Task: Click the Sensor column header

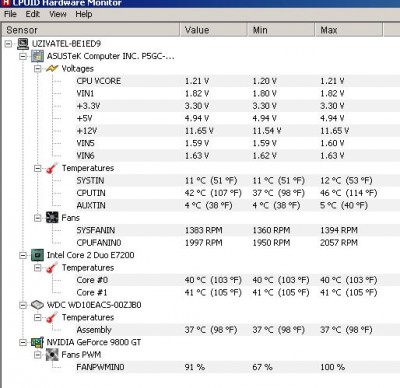Action: (91, 30)
